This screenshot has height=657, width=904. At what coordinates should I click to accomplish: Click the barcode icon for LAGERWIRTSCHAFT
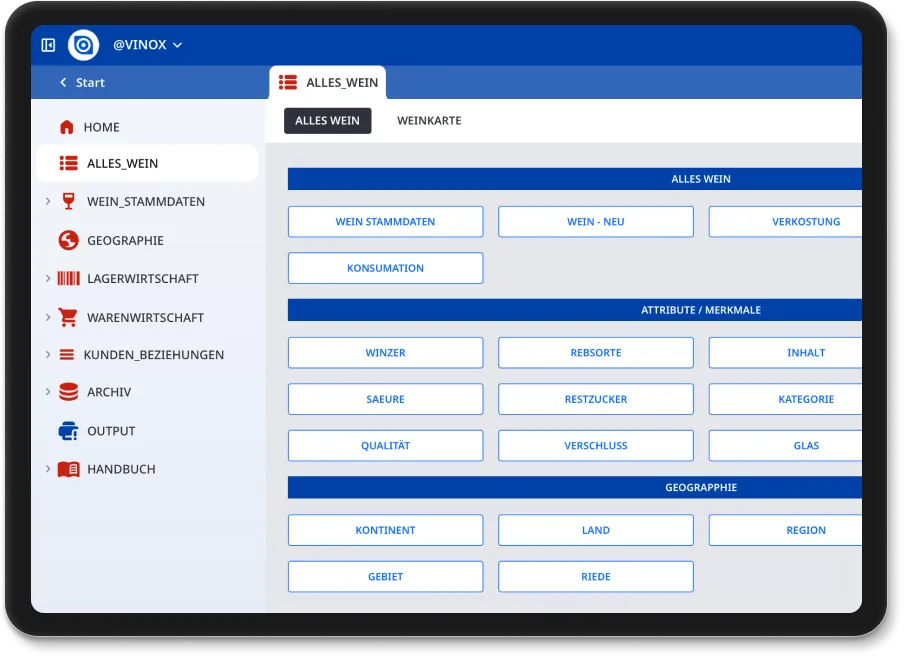pos(68,279)
